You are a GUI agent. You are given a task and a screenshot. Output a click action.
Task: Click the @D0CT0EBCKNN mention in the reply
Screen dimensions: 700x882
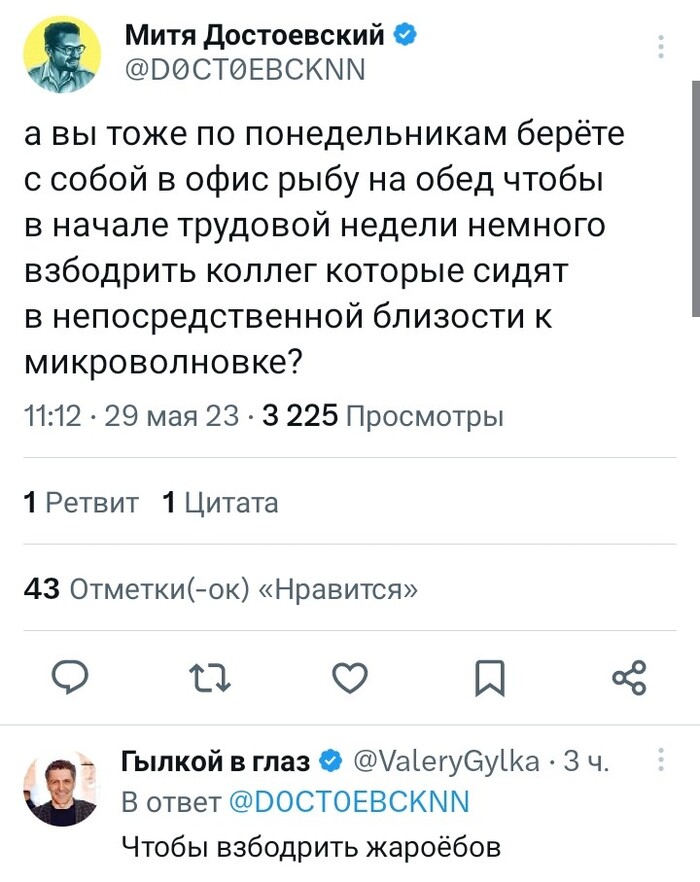[x=349, y=803]
